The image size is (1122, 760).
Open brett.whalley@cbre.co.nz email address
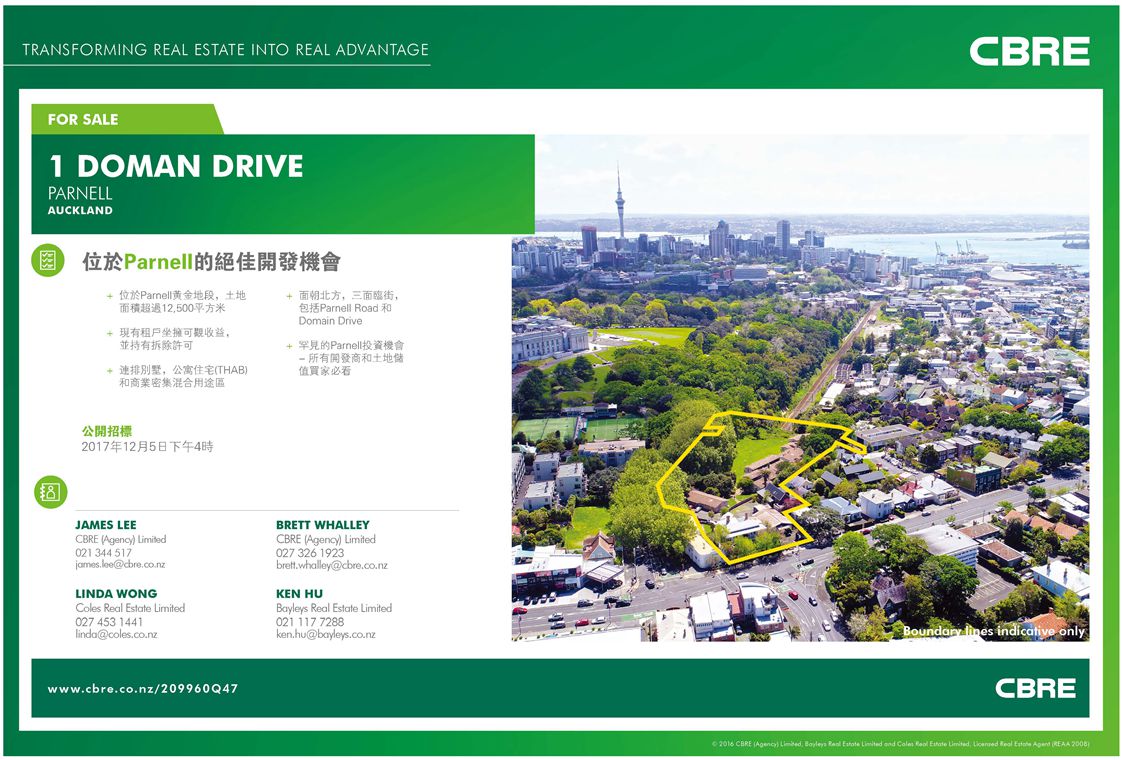point(332,565)
